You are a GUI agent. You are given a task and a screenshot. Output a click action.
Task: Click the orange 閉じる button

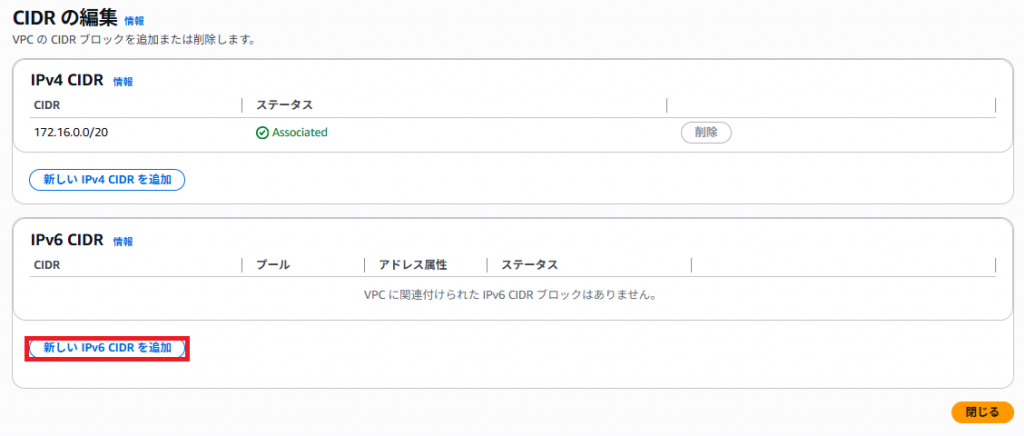(982, 412)
